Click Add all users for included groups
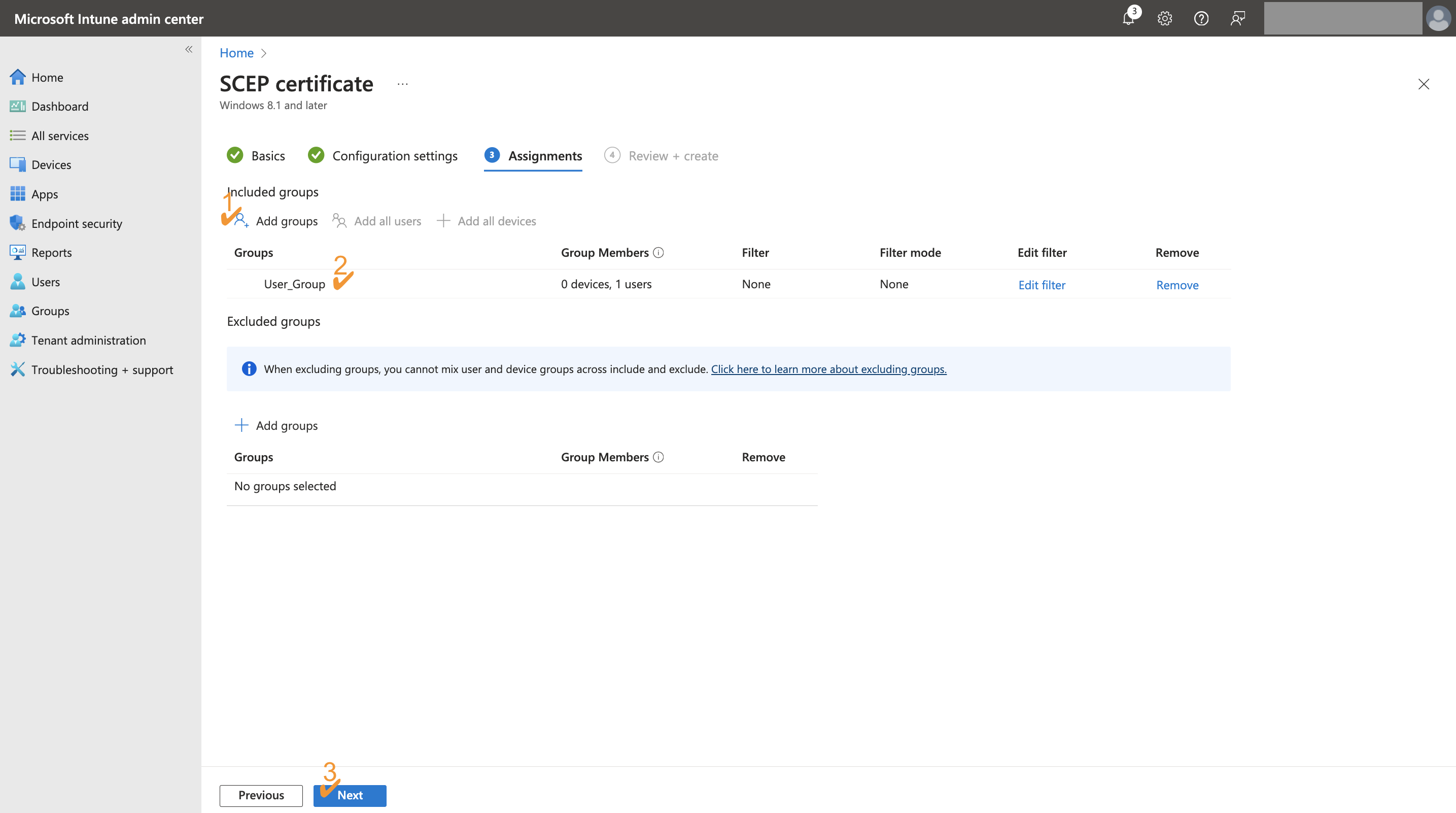This screenshot has height=813, width=1456. click(387, 220)
